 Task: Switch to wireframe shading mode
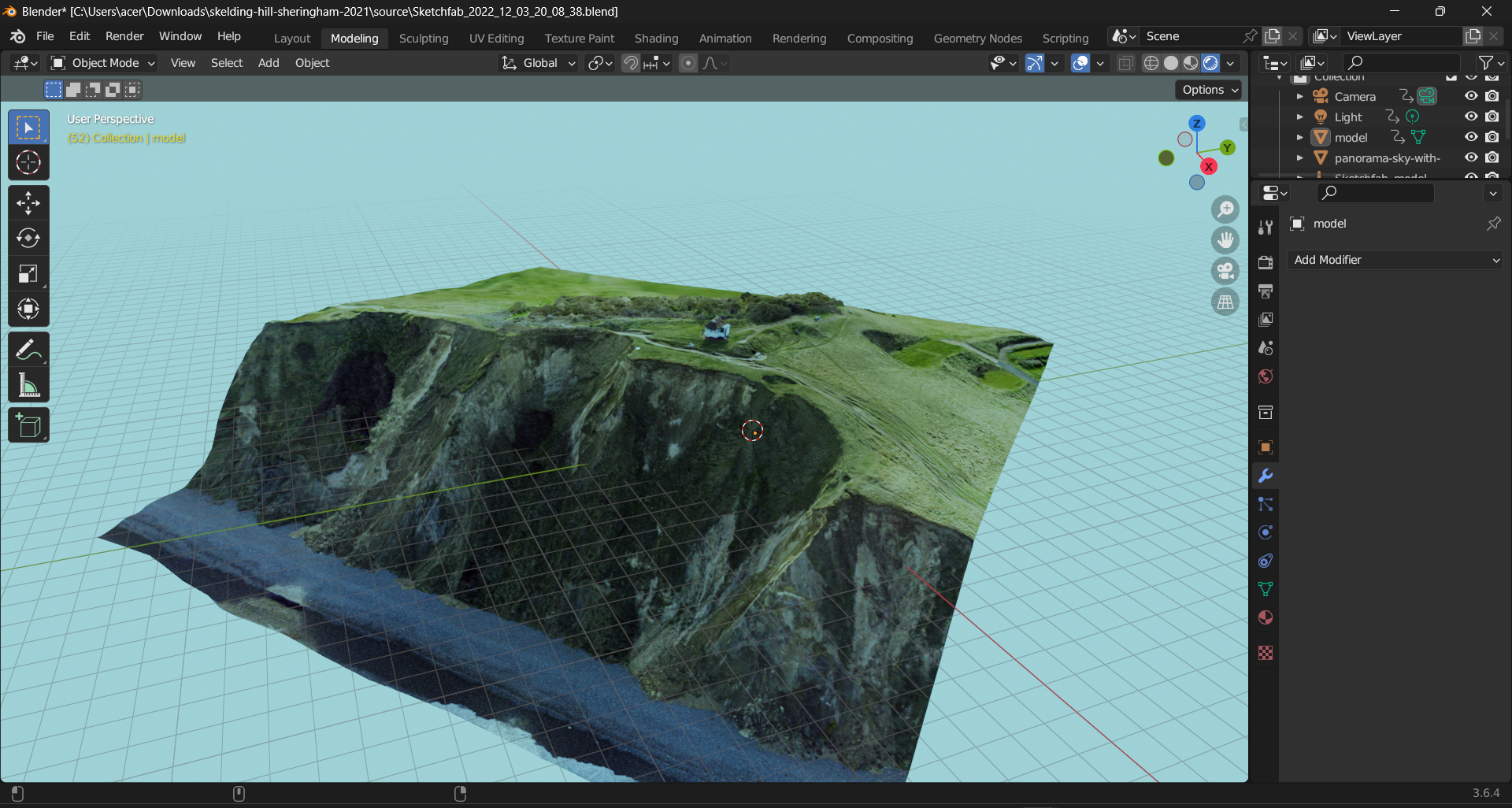pos(1151,63)
